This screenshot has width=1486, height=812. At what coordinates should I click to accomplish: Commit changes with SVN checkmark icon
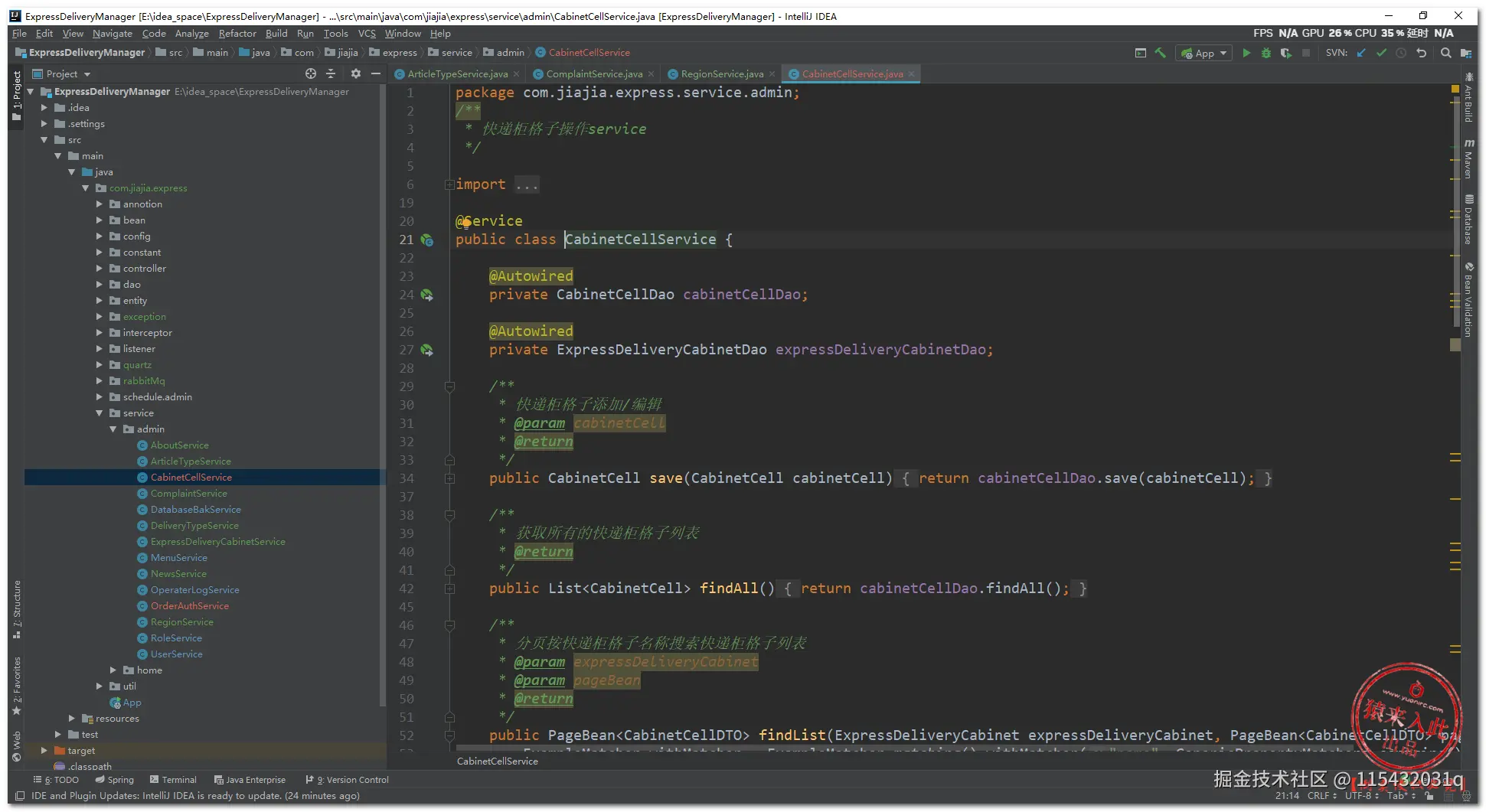tap(1381, 53)
